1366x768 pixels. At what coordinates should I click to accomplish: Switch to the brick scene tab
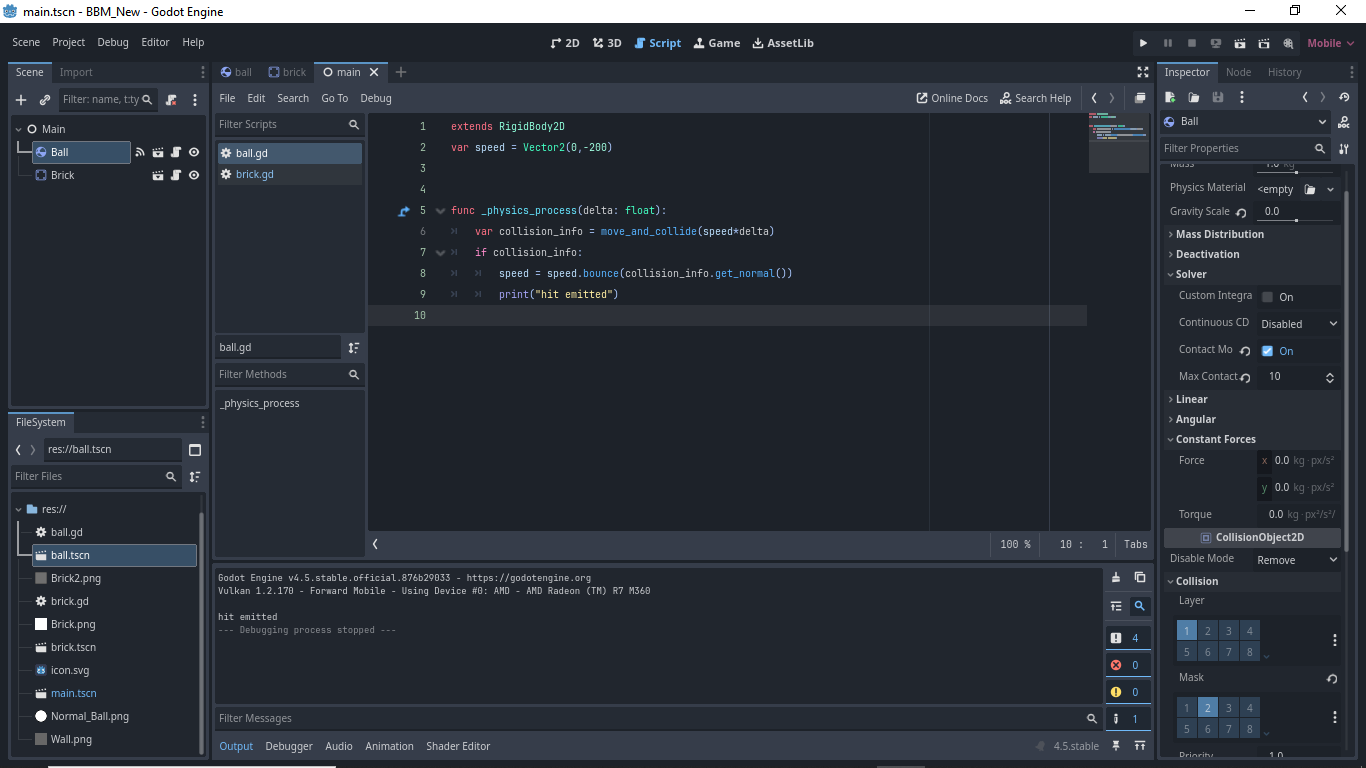[287, 72]
